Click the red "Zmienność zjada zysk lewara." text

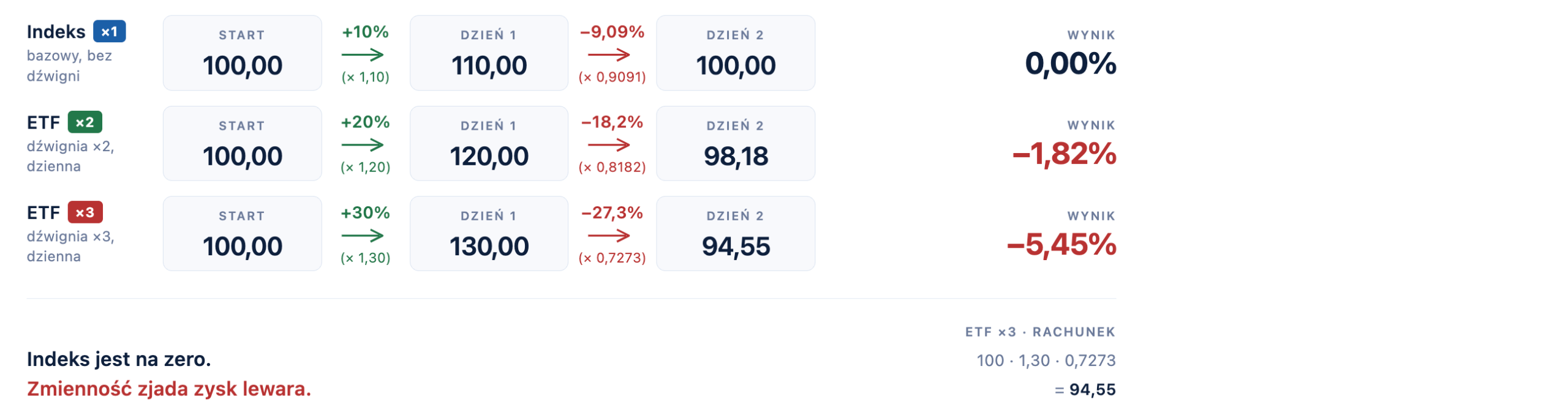coord(169,389)
